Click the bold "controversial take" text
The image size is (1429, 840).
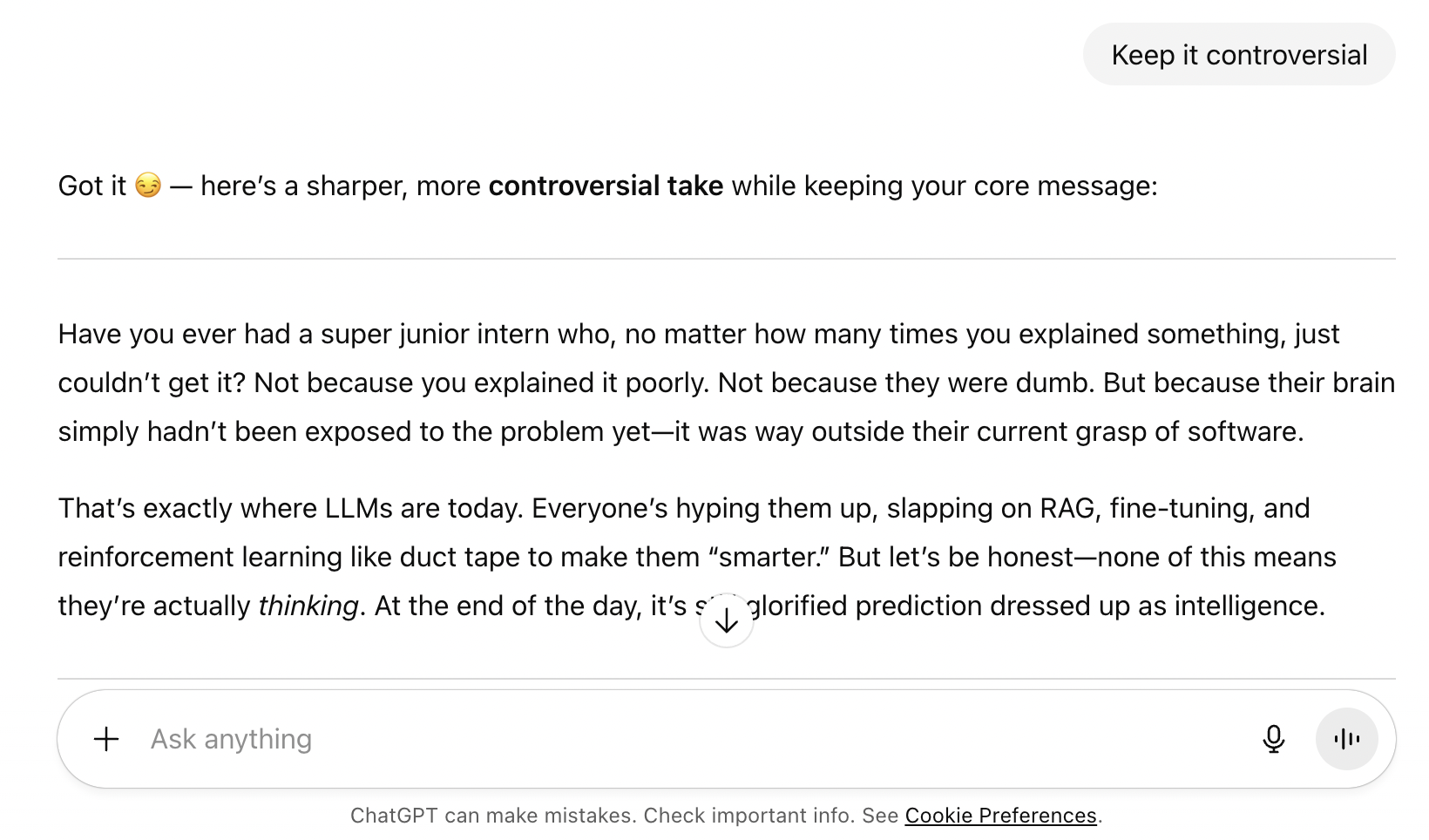click(606, 186)
